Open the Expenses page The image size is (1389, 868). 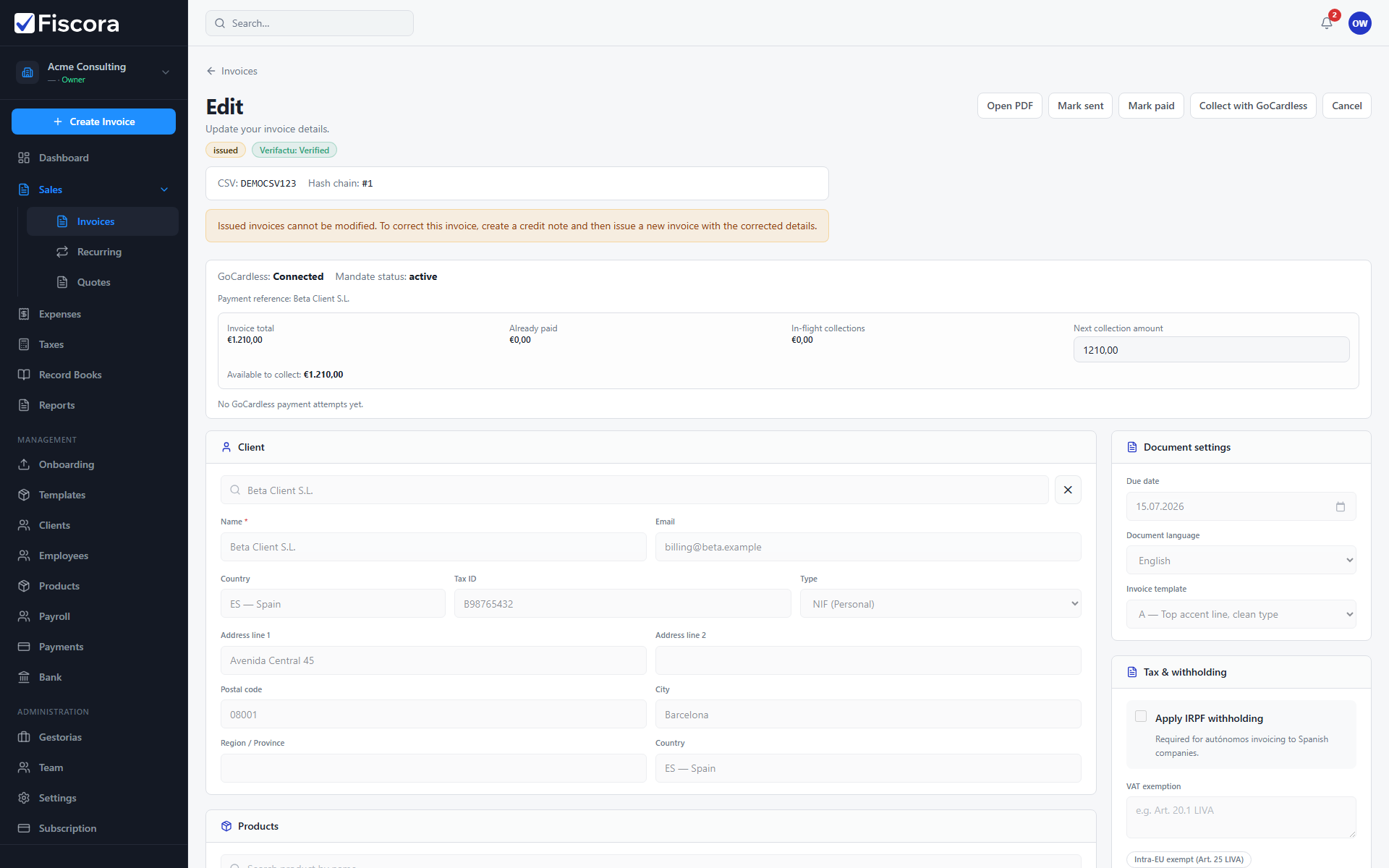(x=94, y=314)
